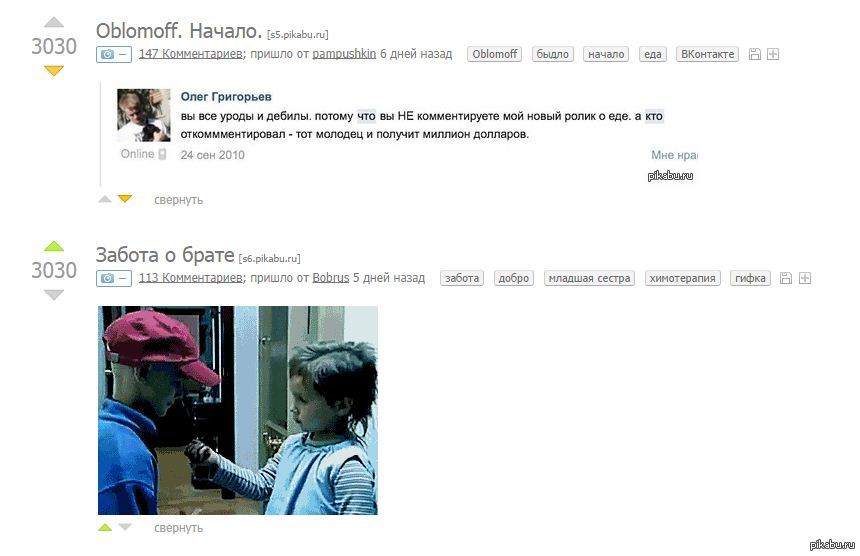
Task: Collapse the Забота о брате post via свернуть
Action: click(178, 528)
